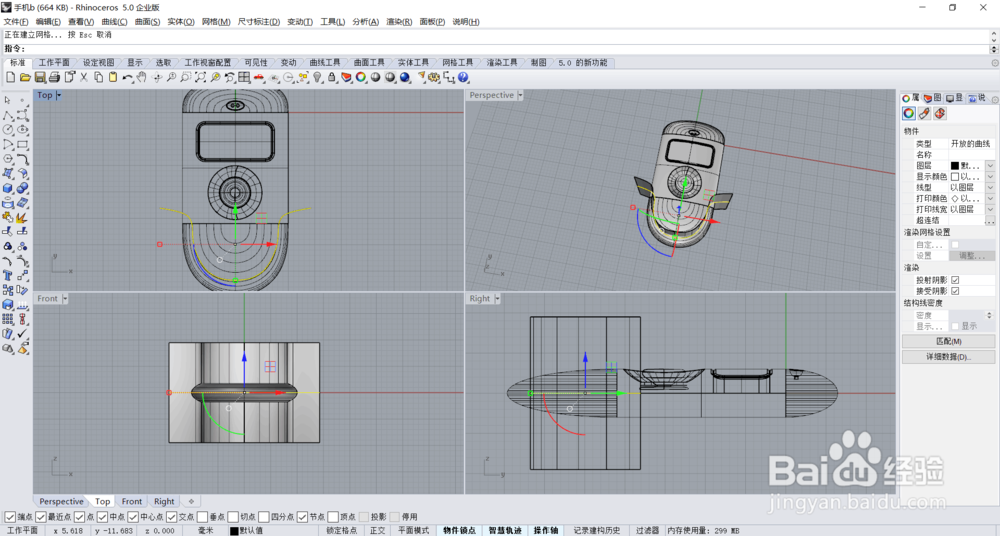Open the 打印线宽 dropdown
This screenshot has height=536, width=1000.
(990, 209)
